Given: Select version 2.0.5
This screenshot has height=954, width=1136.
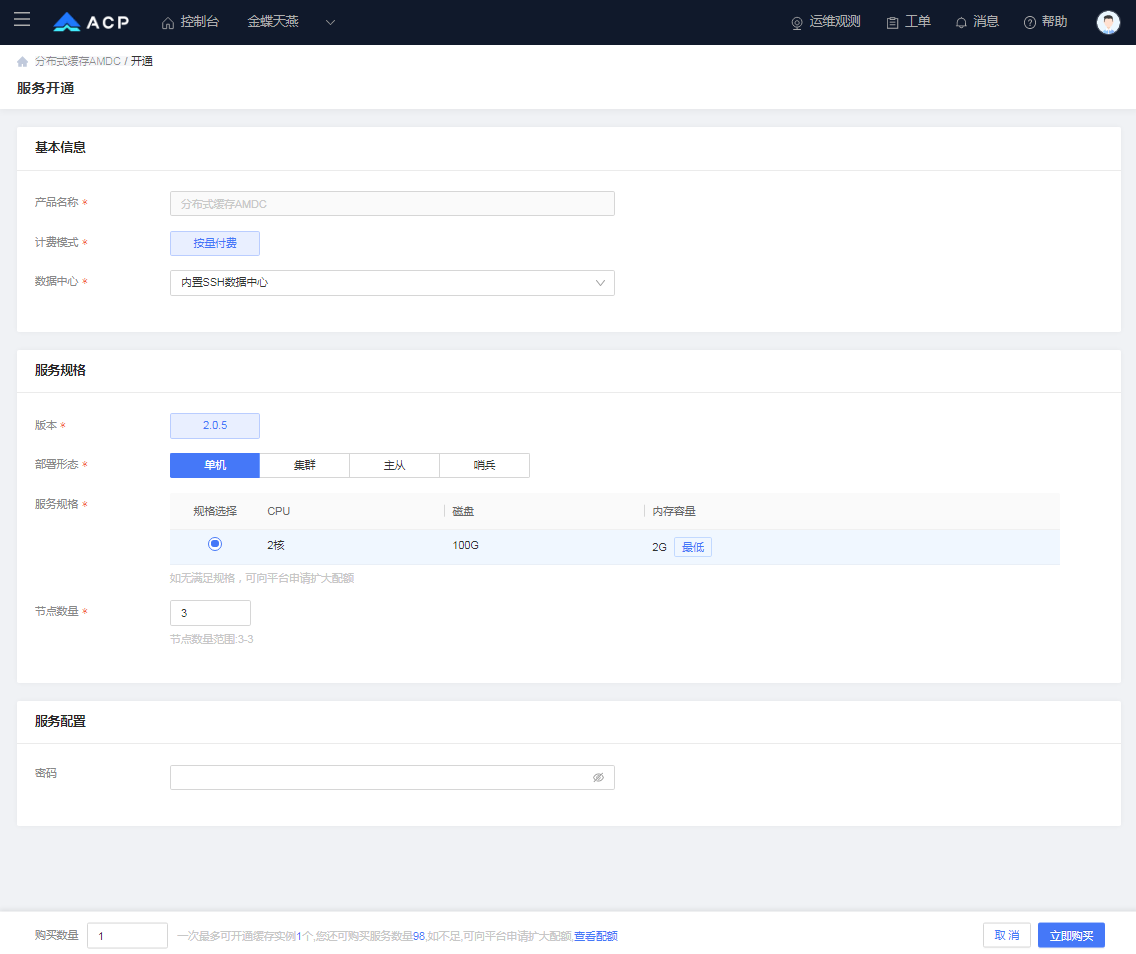Looking at the screenshot, I should [214, 426].
